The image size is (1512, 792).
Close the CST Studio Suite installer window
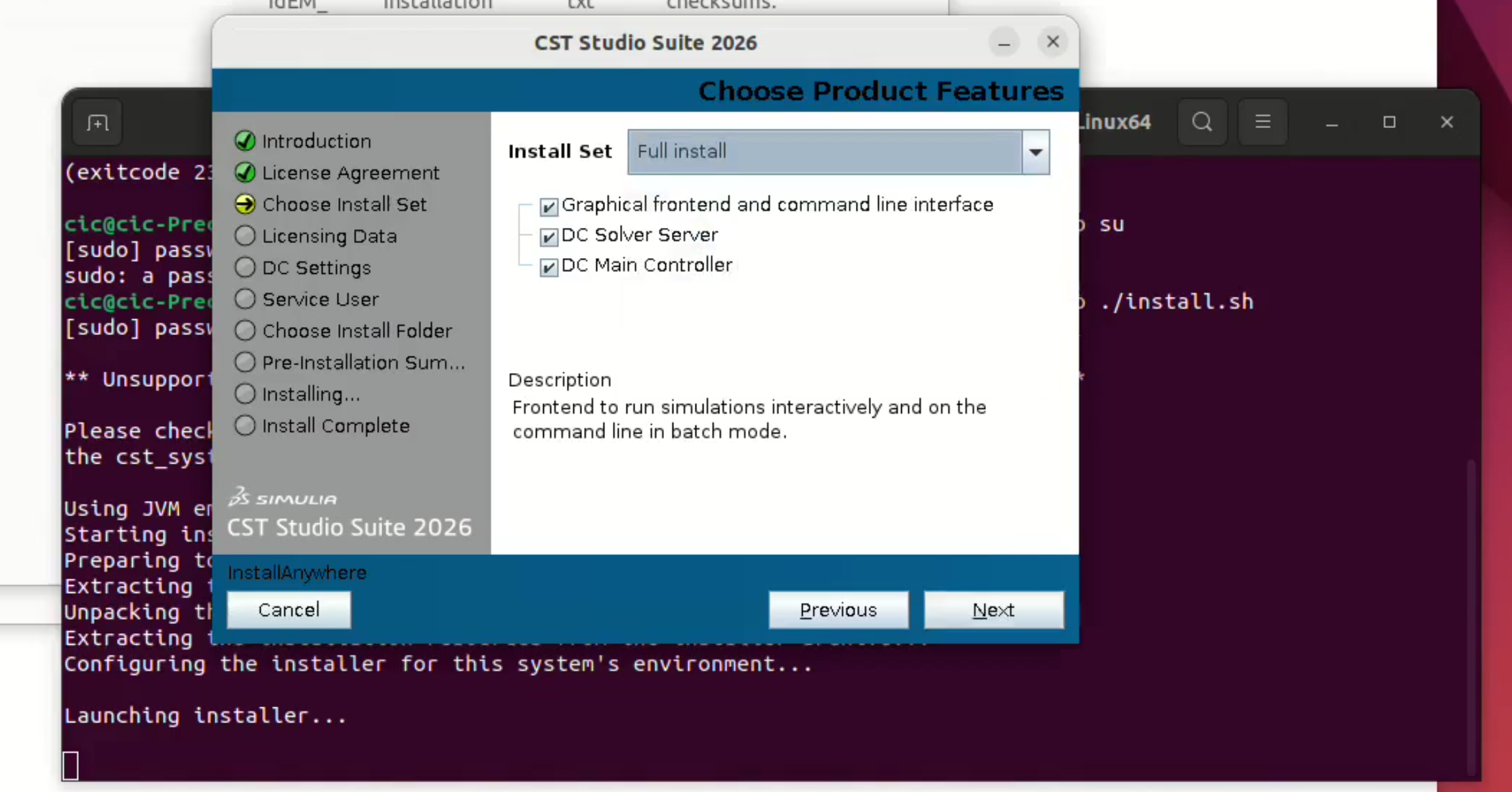(1053, 42)
